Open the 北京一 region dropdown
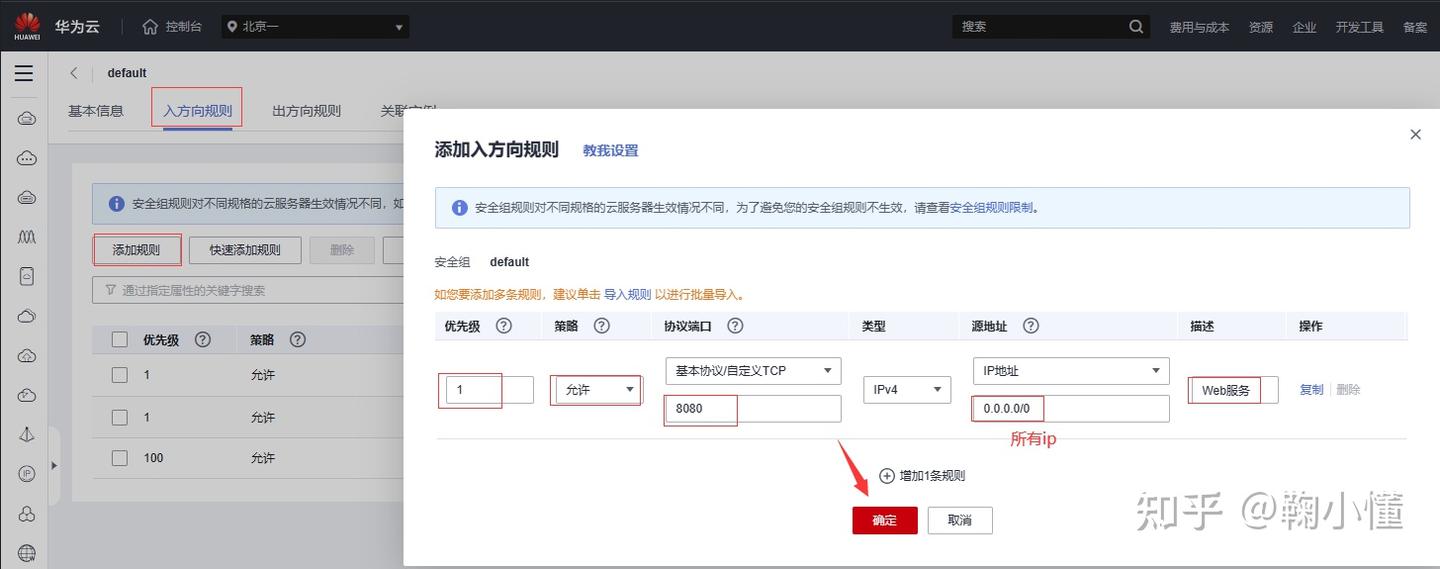1440x569 pixels. pos(314,27)
